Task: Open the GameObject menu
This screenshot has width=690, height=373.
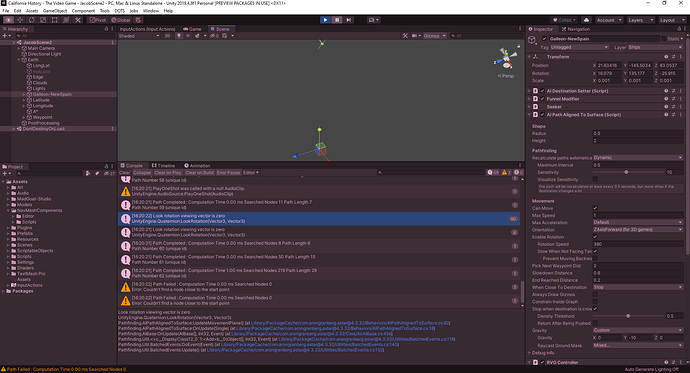Action: click(x=55, y=11)
